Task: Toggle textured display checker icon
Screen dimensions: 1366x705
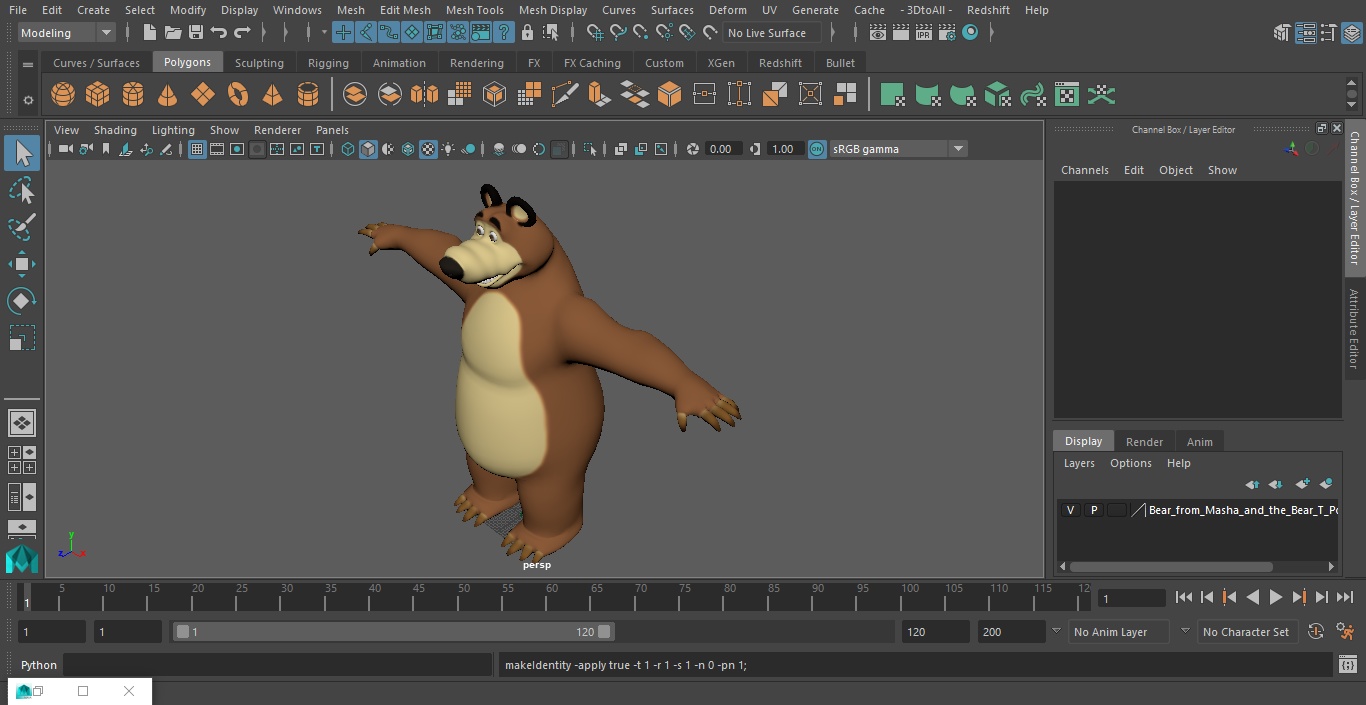Action: click(x=428, y=149)
